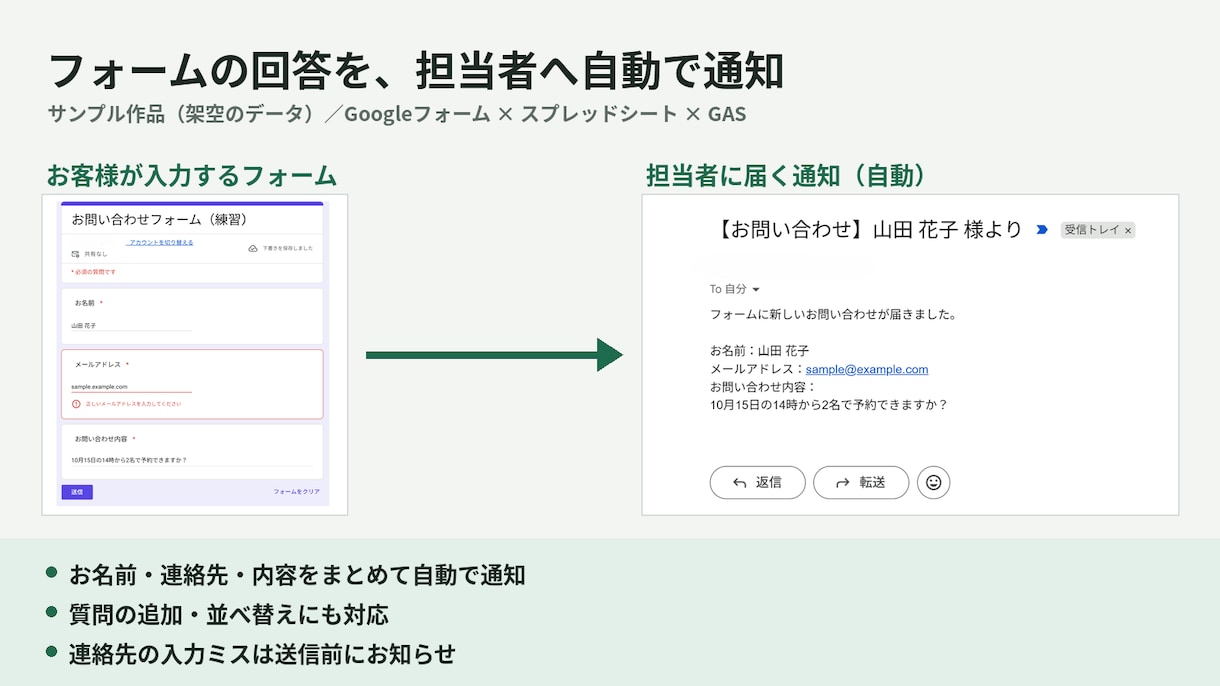Click the blue importance marker beside the email subject
The width and height of the screenshot is (1220, 686).
pos(1042,230)
